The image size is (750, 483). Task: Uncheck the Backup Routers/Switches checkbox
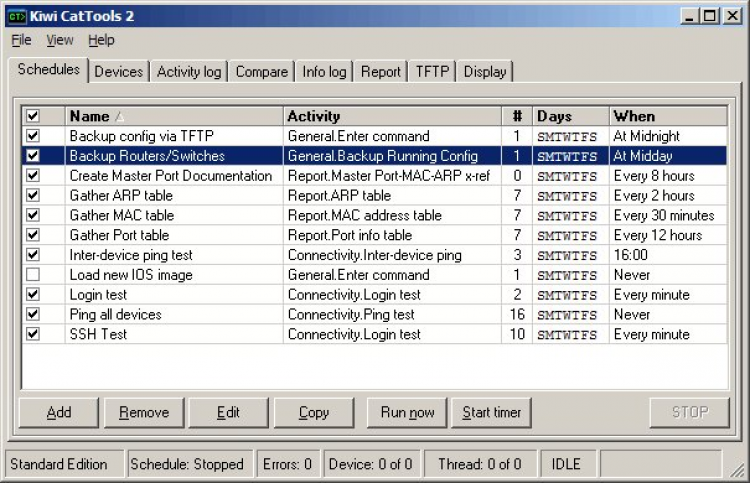[33, 156]
